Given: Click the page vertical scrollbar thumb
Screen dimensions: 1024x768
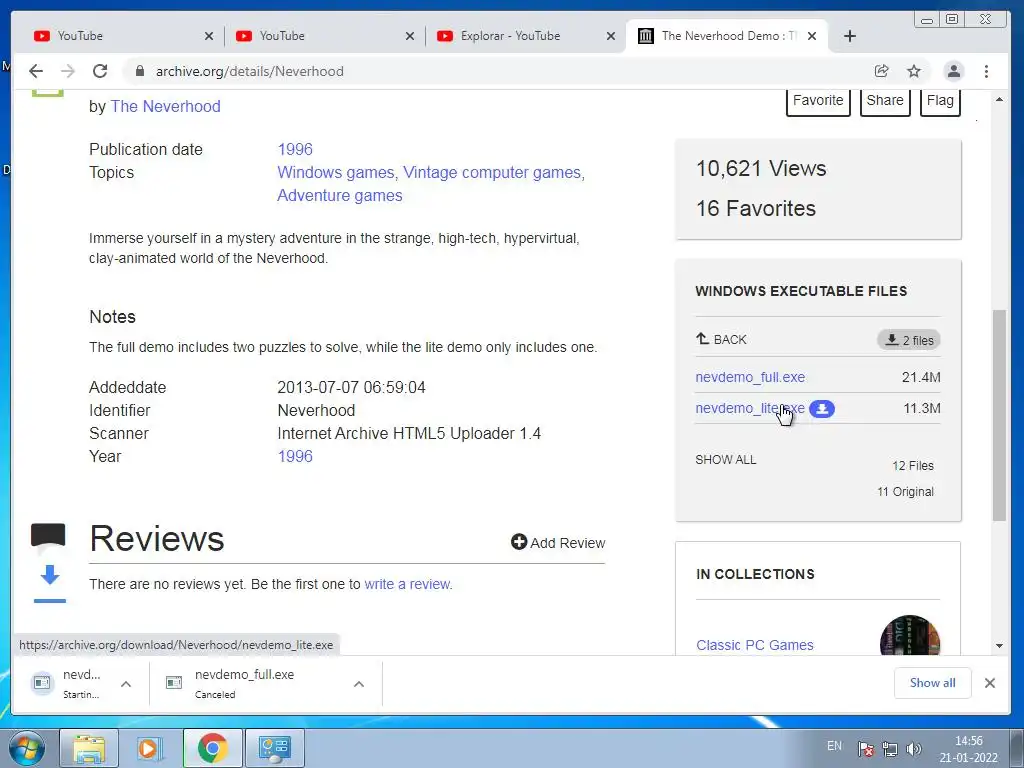Looking at the screenshot, I should click(x=999, y=415).
